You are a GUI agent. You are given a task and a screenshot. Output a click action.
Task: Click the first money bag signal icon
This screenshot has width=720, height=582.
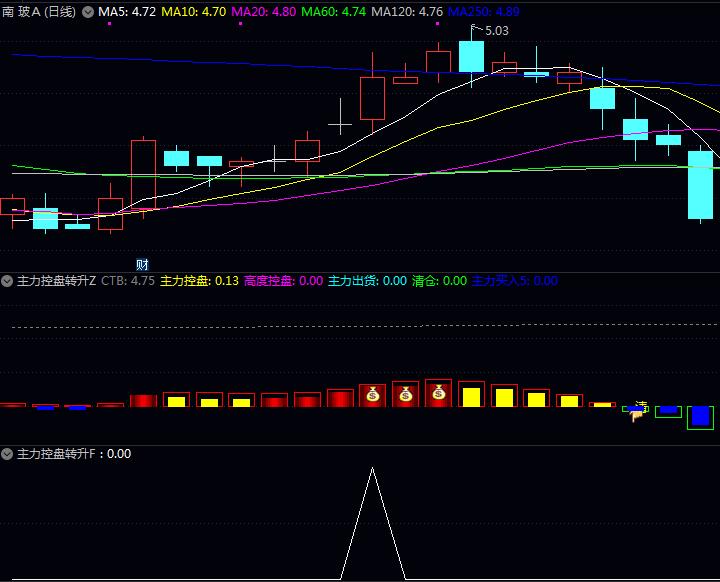(x=372, y=394)
